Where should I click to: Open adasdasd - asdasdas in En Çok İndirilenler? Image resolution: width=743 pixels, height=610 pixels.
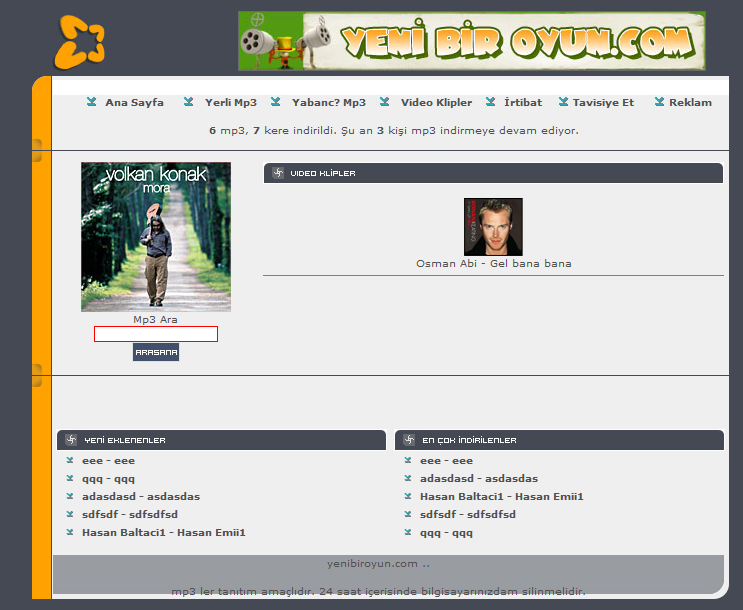[x=479, y=479]
